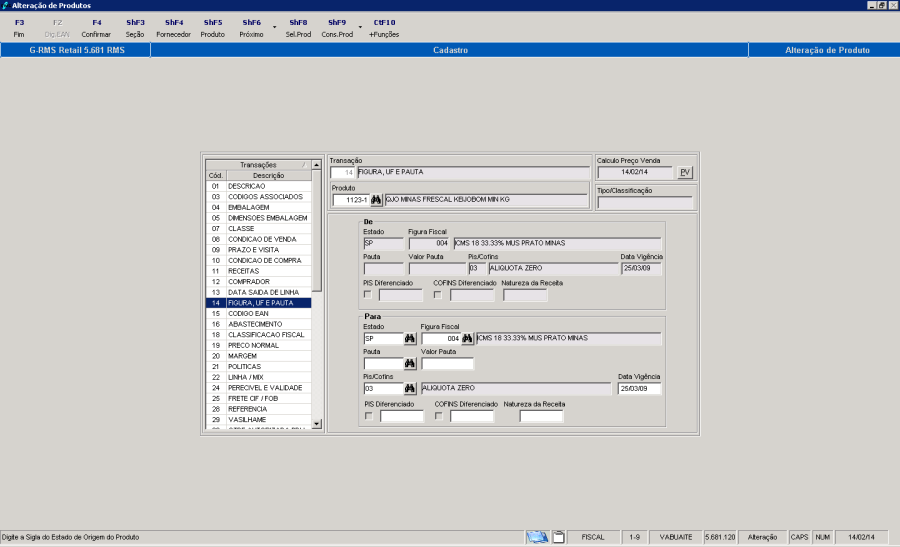This screenshot has width=900, height=547.
Task: Click the binoculars search icon beside Produto
Action: pos(377,200)
